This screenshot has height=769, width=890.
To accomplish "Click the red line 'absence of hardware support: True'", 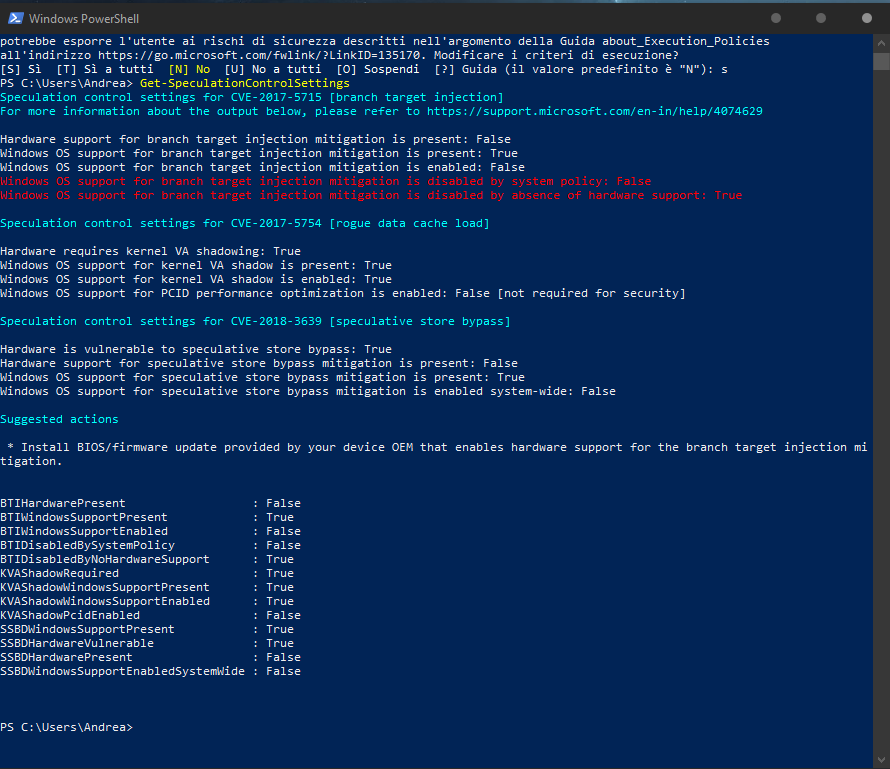I will point(371,195).
